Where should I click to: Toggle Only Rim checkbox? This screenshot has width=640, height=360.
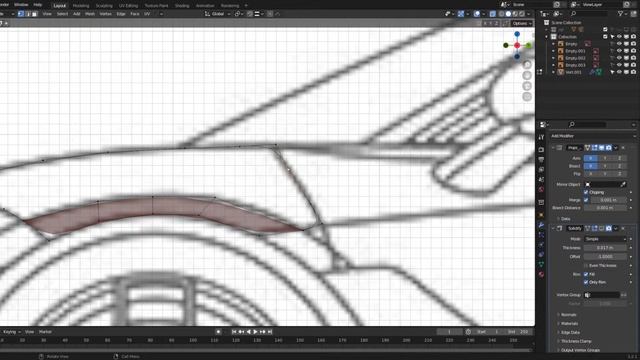point(586,282)
